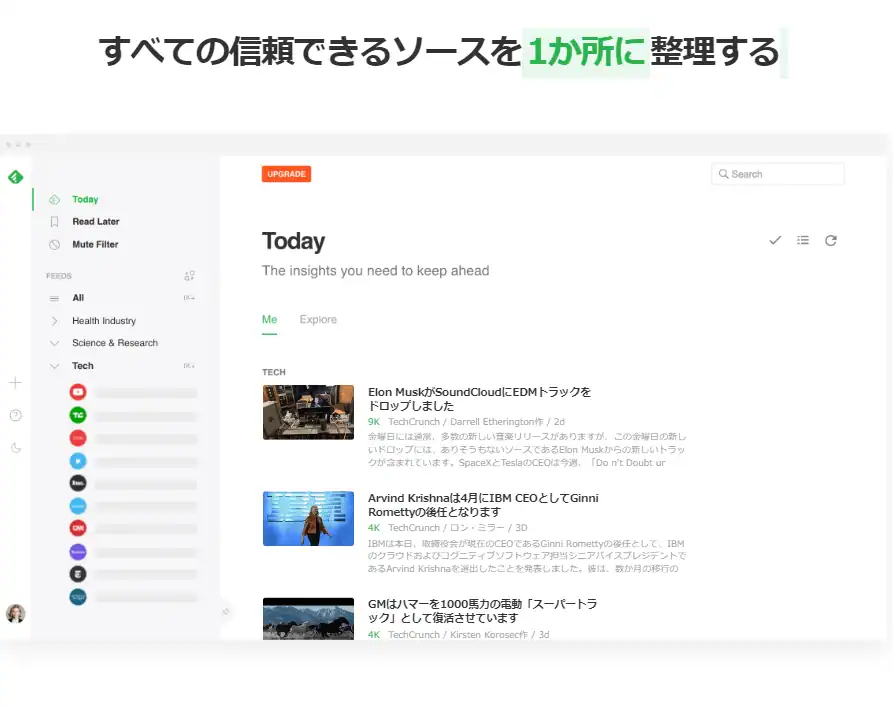This screenshot has width=893, height=708.
Task: Select the purple feed icon
Action: (x=78, y=551)
